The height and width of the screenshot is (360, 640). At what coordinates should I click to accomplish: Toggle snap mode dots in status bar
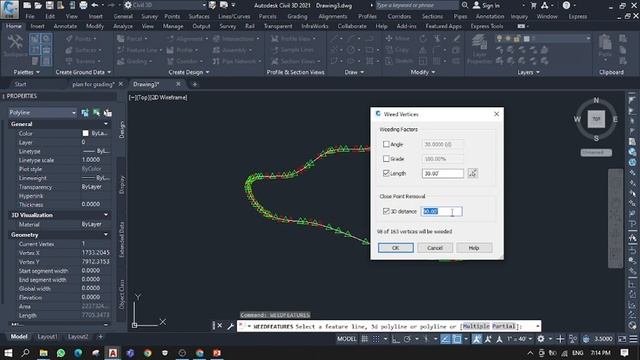(376, 339)
